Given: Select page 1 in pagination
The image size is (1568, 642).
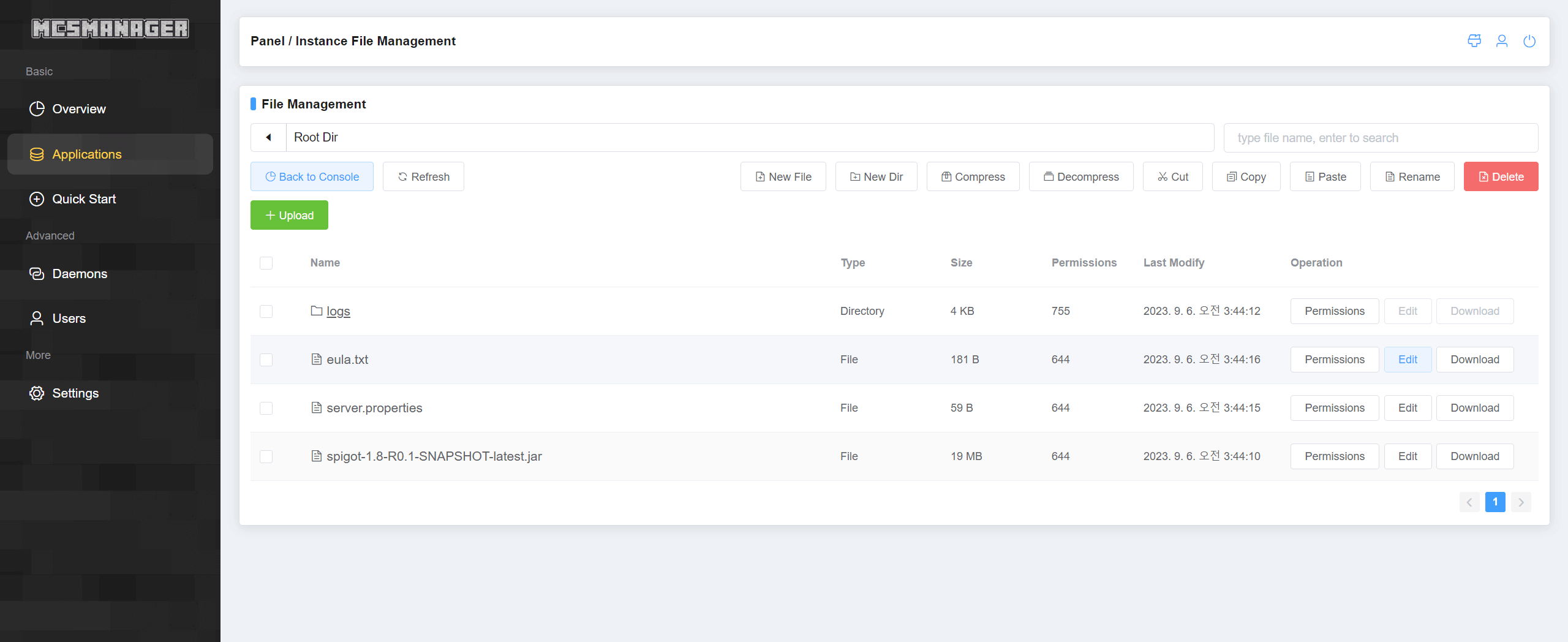Looking at the screenshot, I should (x=1495, y=502).
